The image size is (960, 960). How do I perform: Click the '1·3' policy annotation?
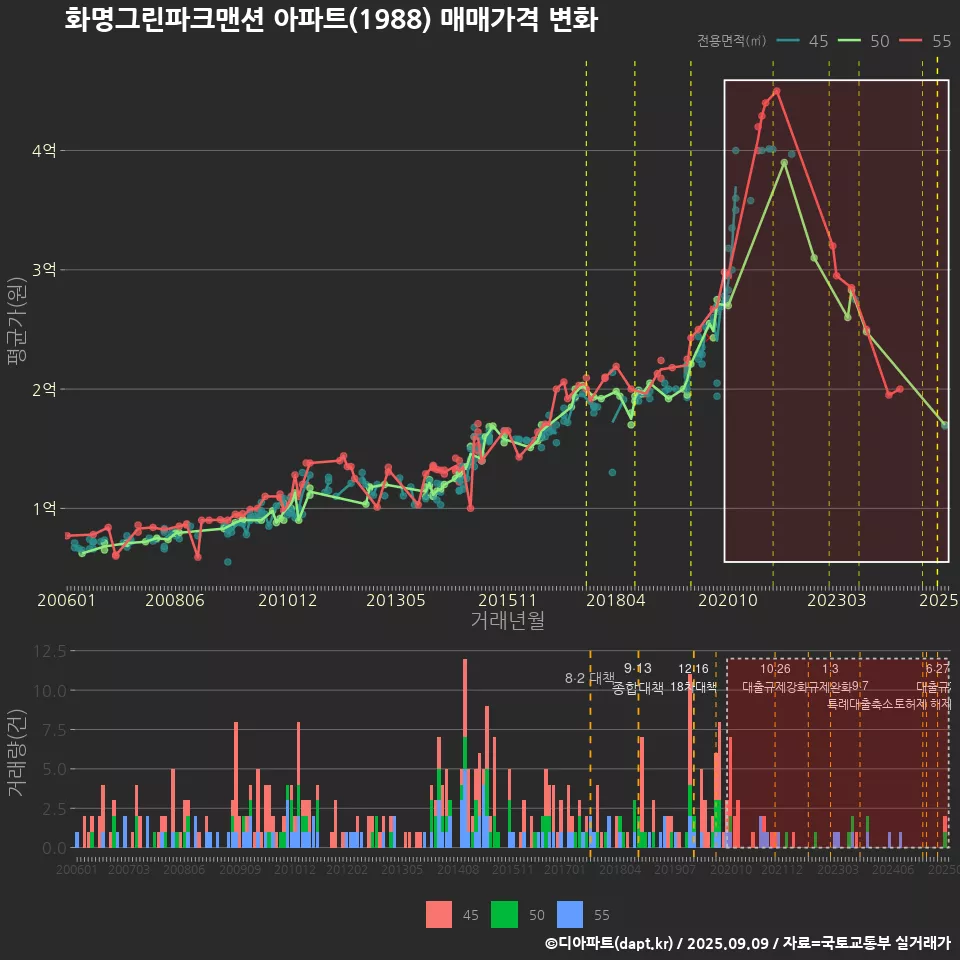click(x=830, y=669)
